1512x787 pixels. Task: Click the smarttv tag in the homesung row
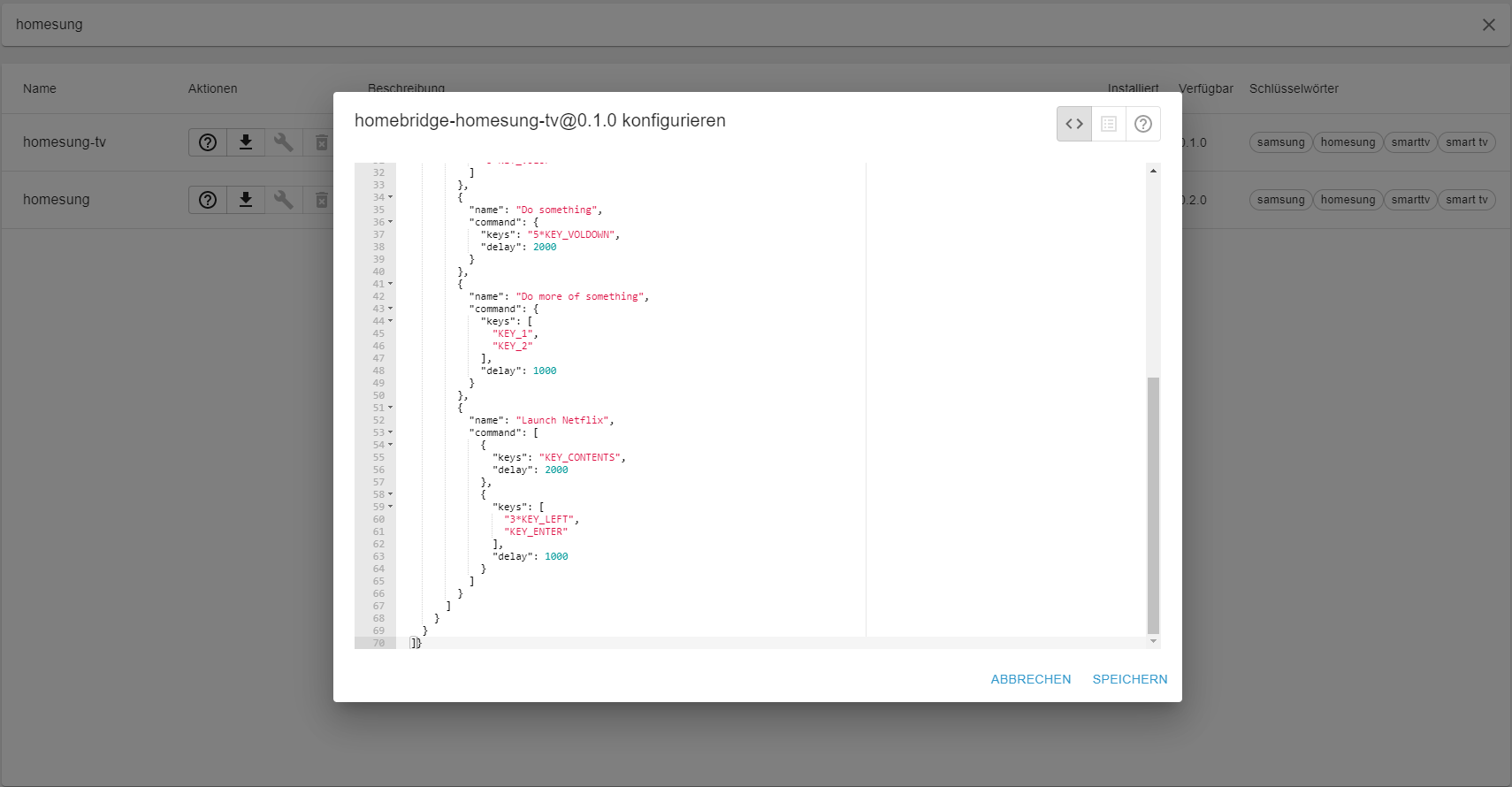1410,200
